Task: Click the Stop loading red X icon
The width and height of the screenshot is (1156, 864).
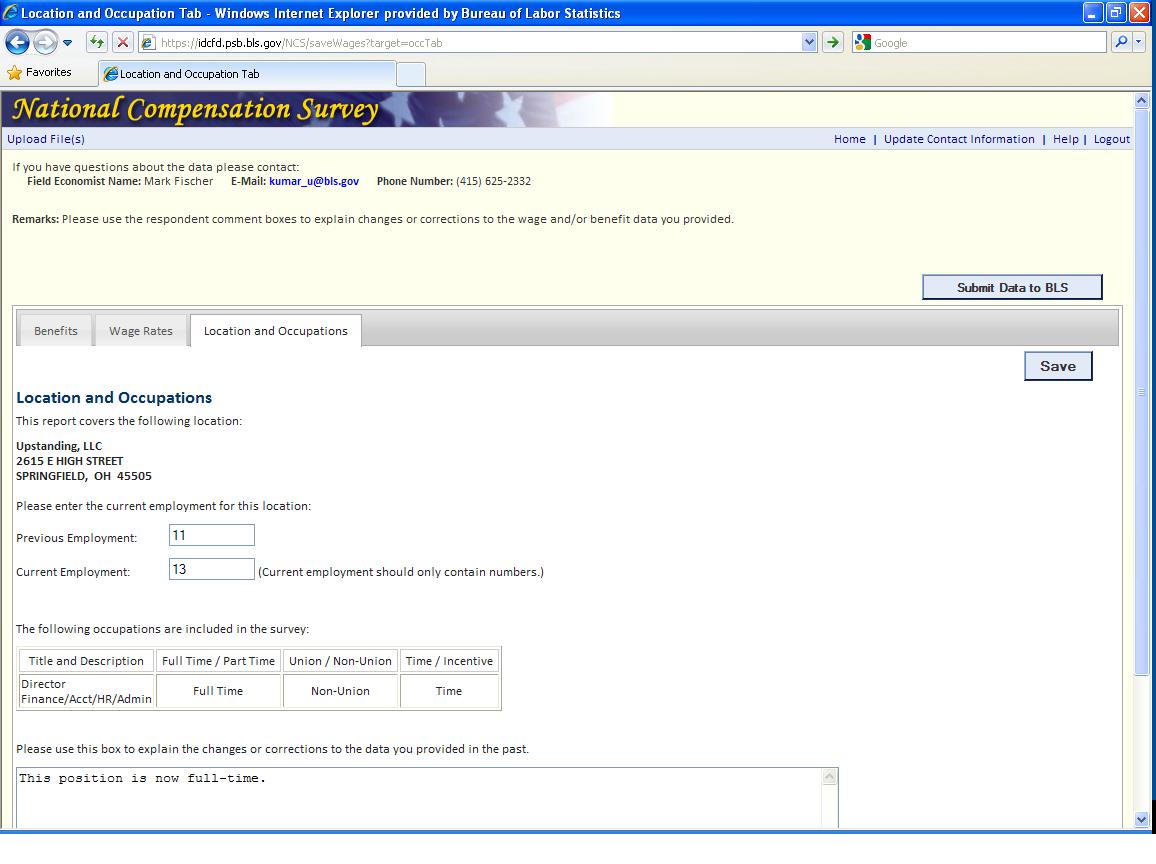Action: [x=122, y=42]
